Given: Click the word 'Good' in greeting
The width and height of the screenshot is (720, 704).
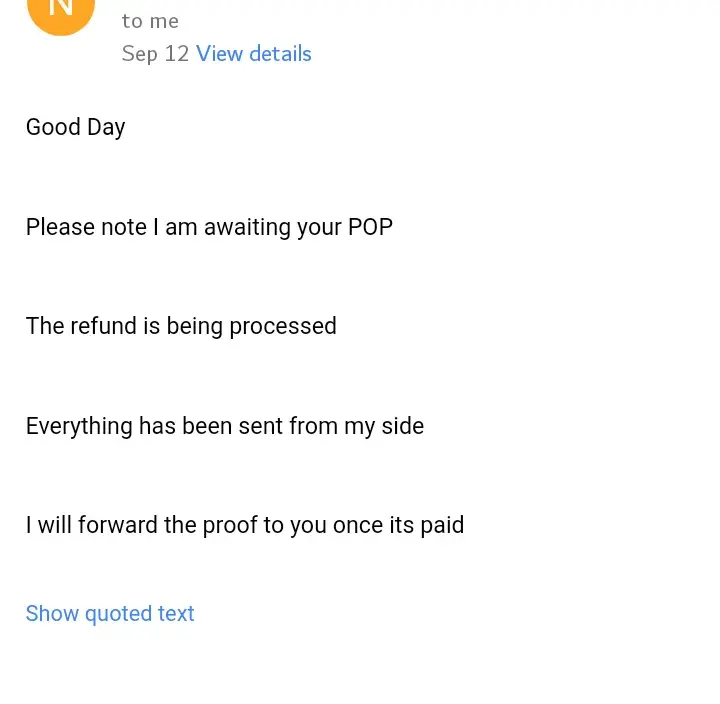Looking at the screenshot, I should [x=53, y=127].
